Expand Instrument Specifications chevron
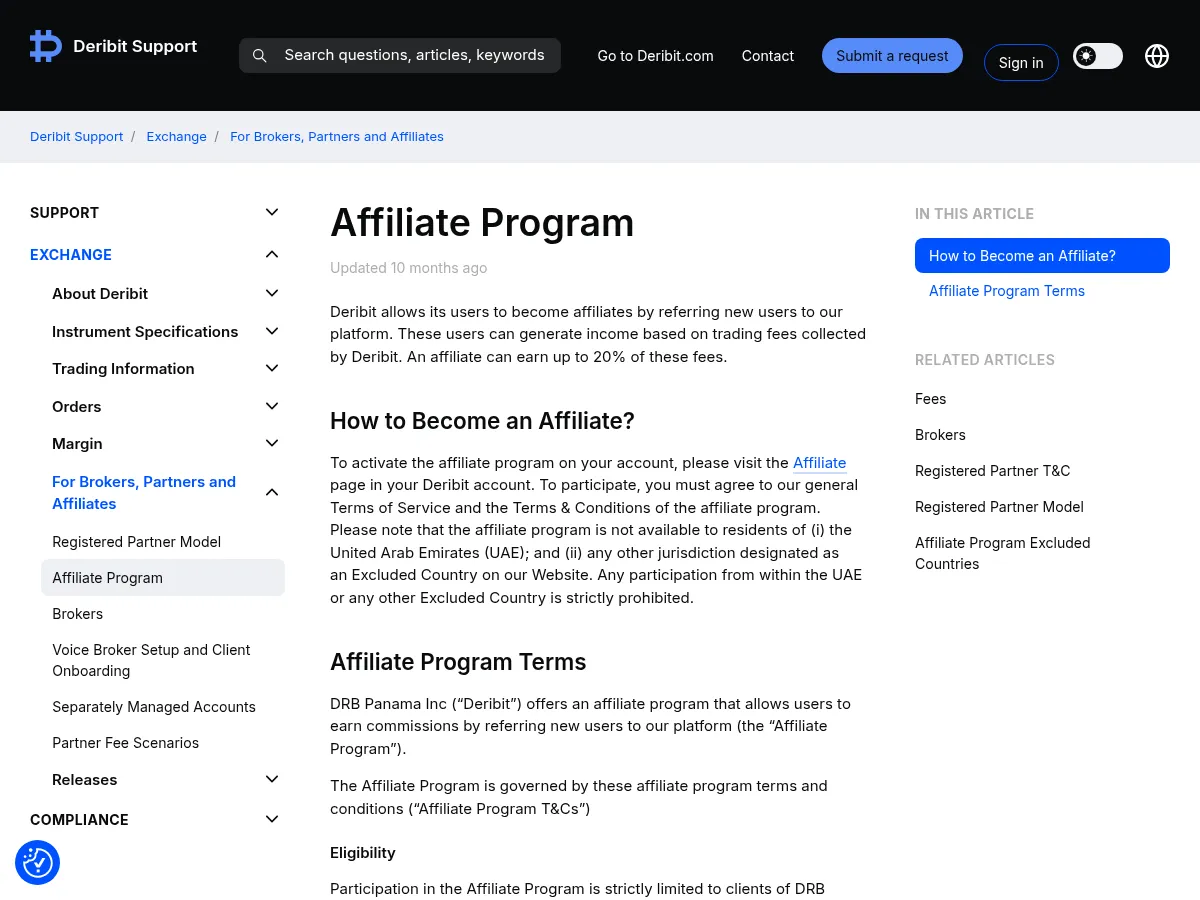This screenshot has height=900, width=1200. click(272, 331)
